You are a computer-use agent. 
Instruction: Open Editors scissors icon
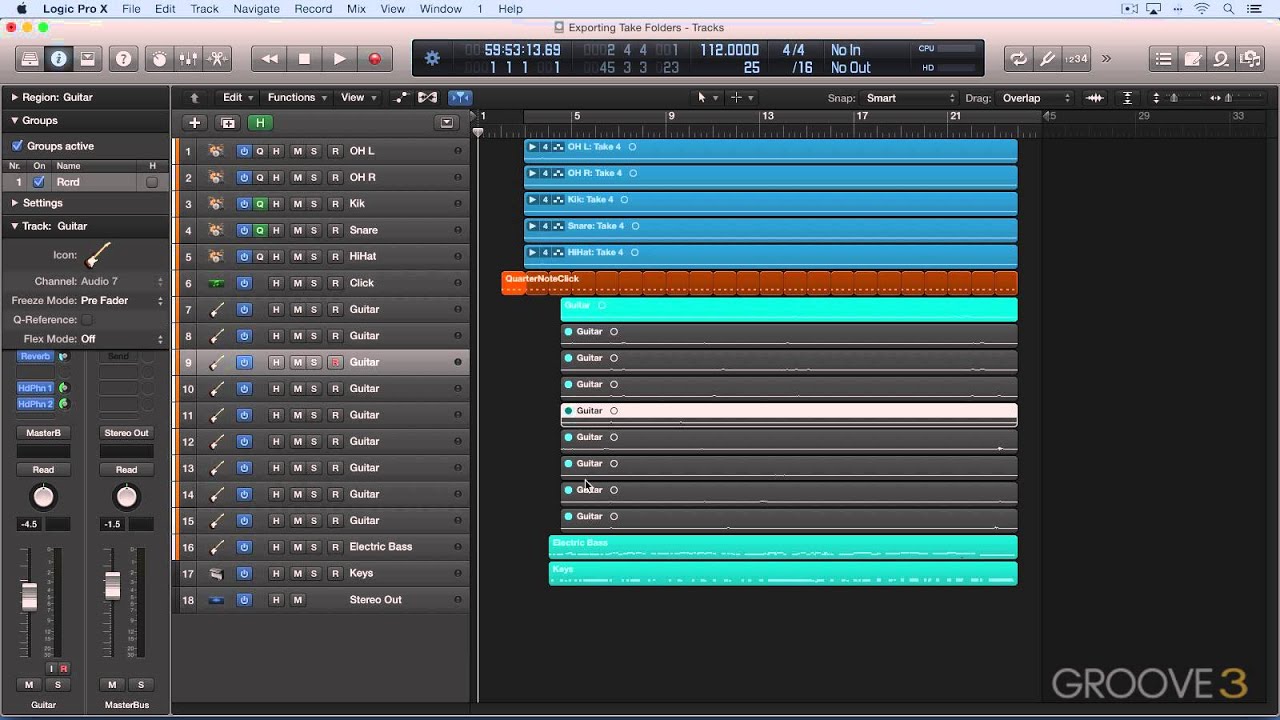(218, 59)
